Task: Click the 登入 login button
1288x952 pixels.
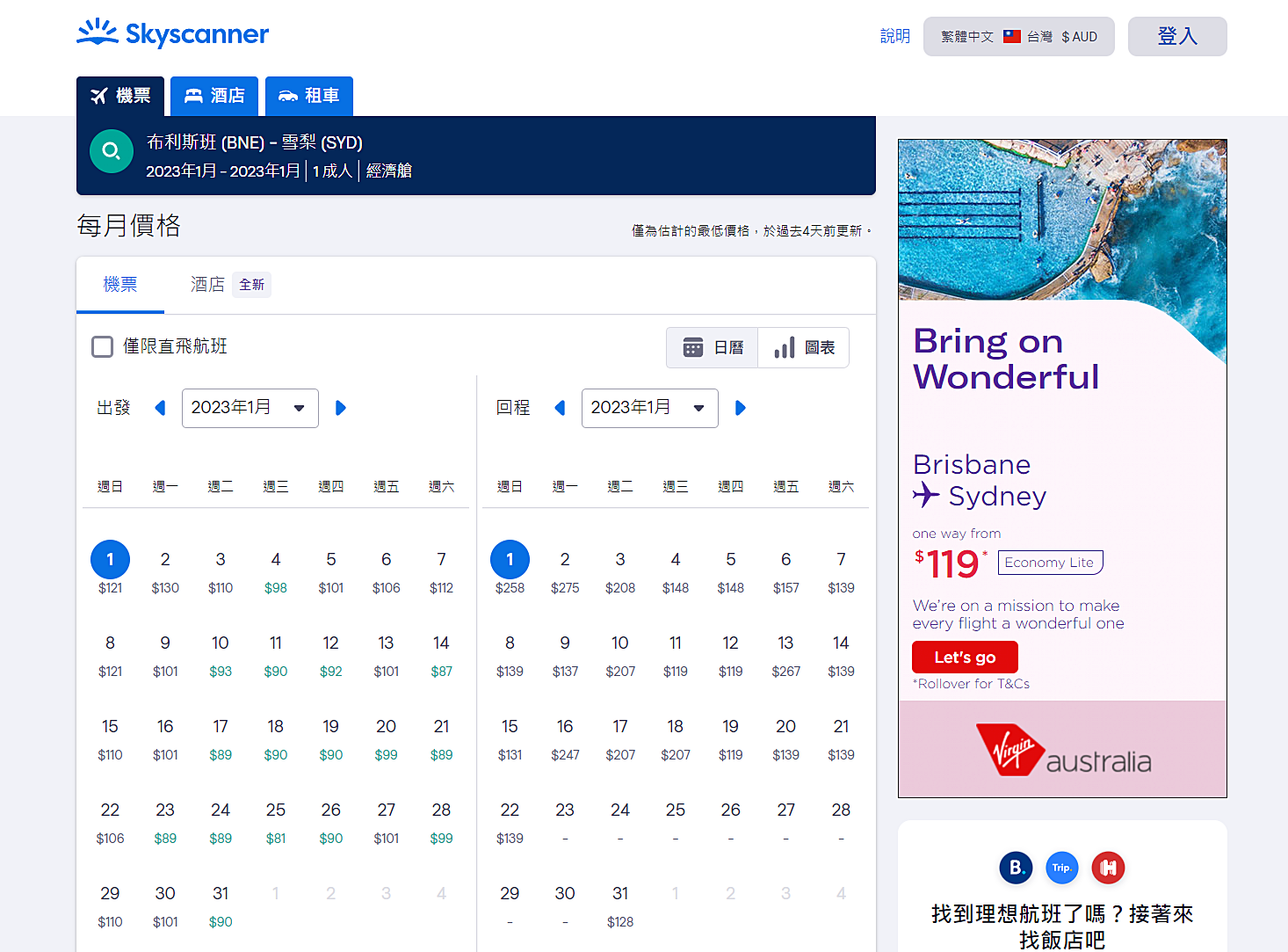Action: pos(1177,36)
